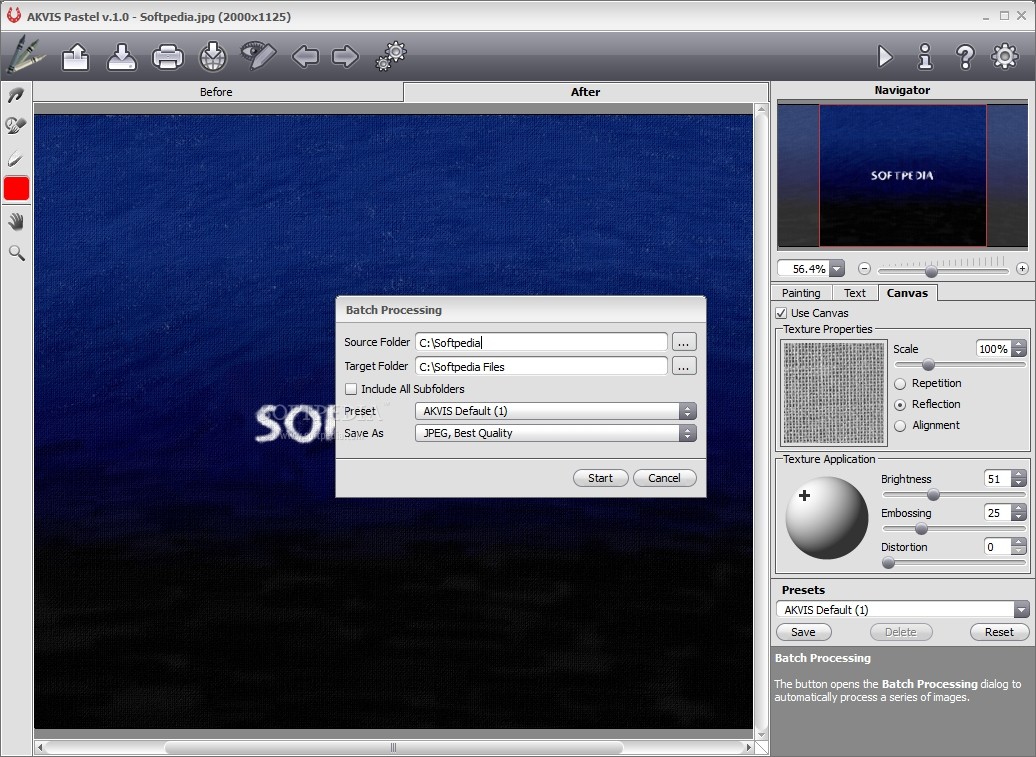This screenshot has width=1036, height=757.
Task: Check Include All Subfolders
Action: click(351, 389)
